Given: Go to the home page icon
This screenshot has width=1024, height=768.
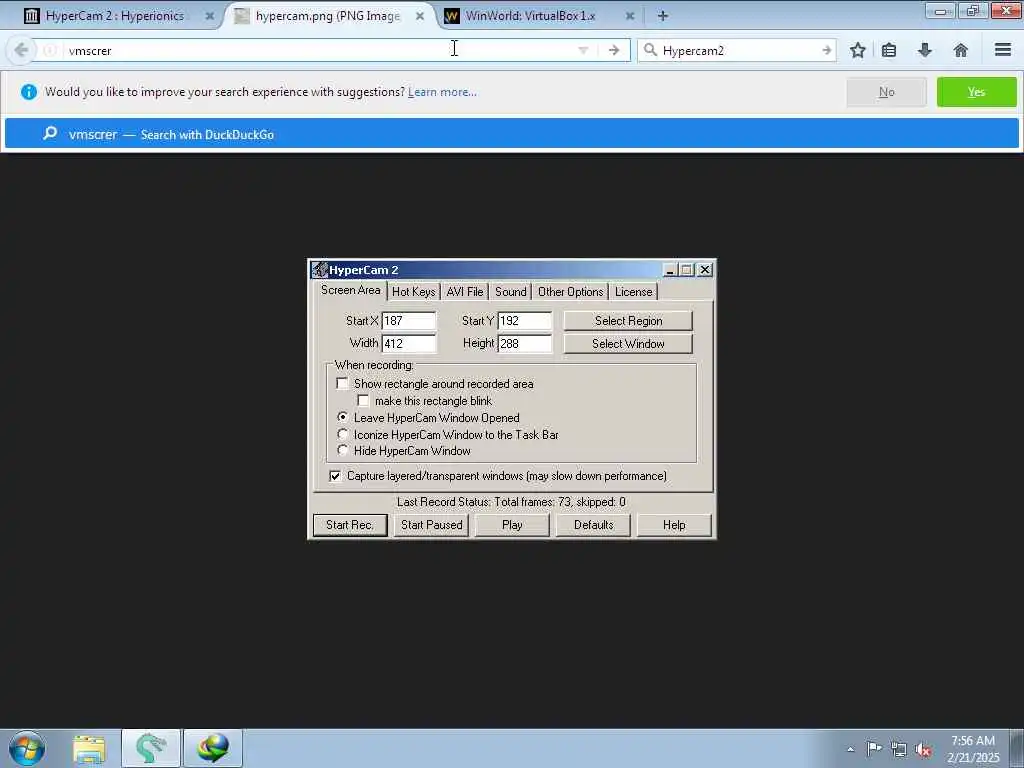Looking at the screenshot, I should click(961, 50).
